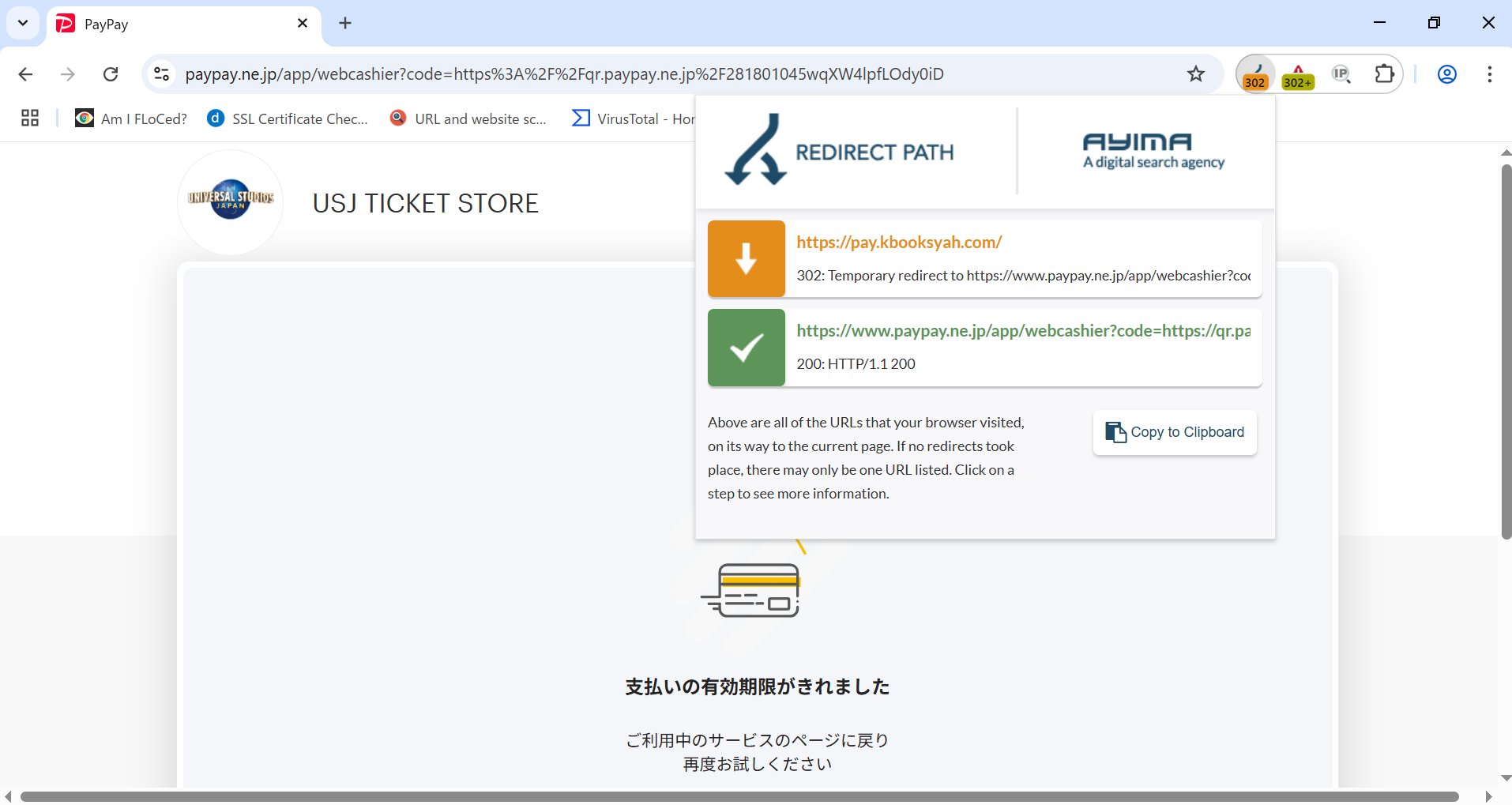Click the 支払いの有効期限がきれました heading
Screen dimensions: 1512x805
(x=757, y=687)
